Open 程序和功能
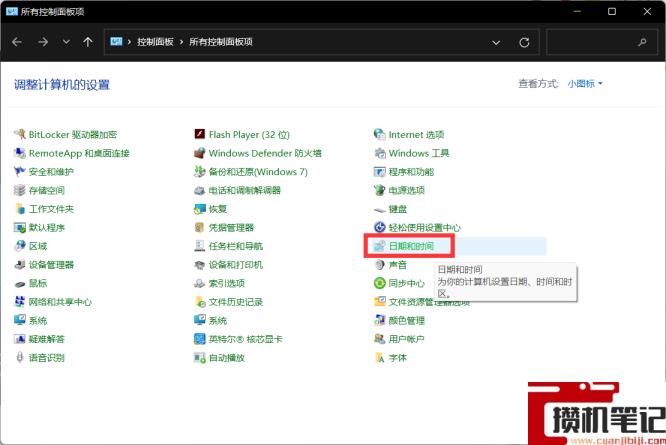666x445 pixels. 411,172
